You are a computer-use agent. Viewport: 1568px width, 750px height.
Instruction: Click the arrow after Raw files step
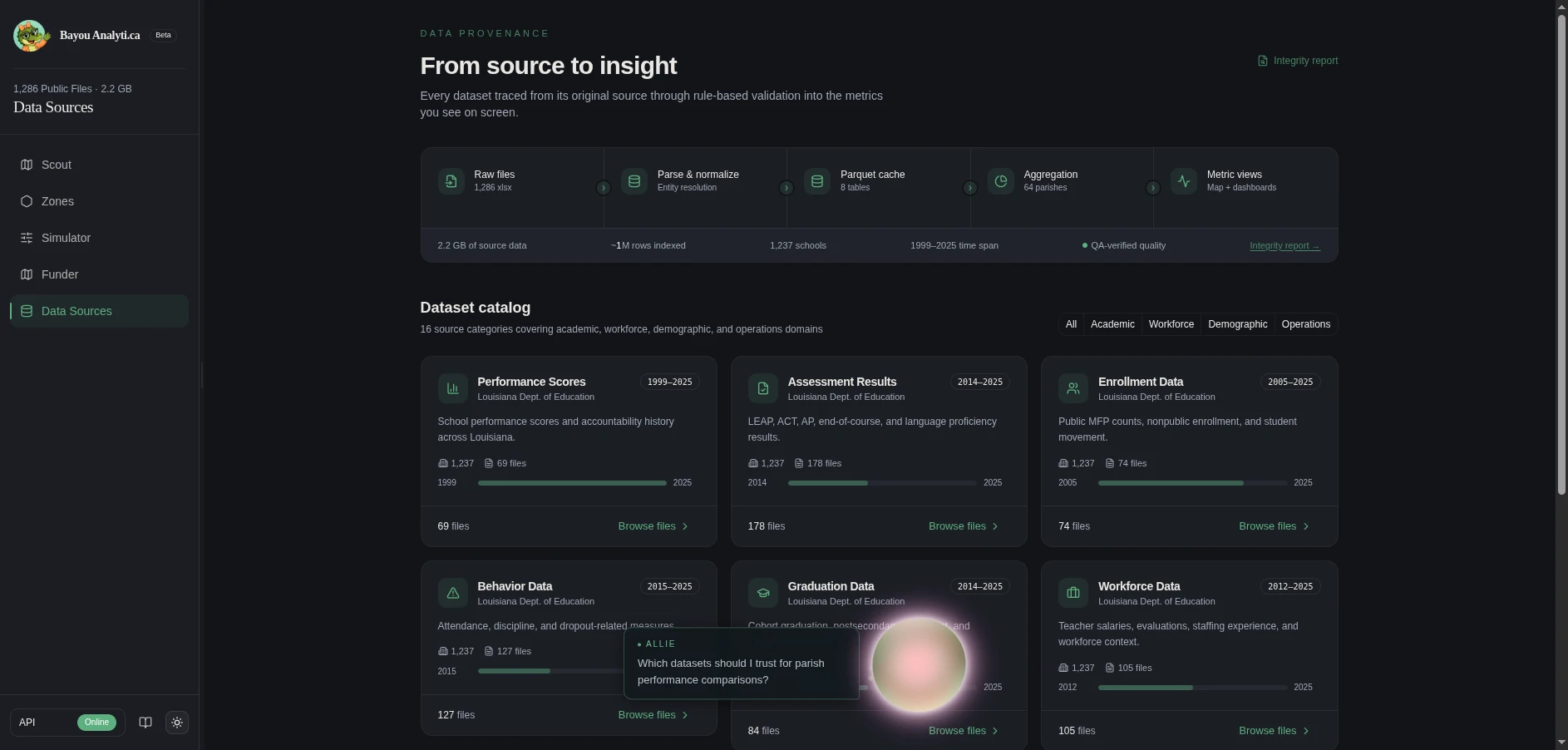click(604, 188)
